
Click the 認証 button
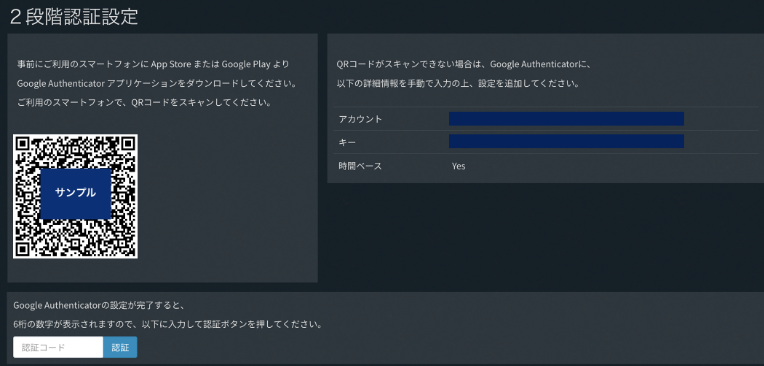pyautogui.click(x=120, y=347)
